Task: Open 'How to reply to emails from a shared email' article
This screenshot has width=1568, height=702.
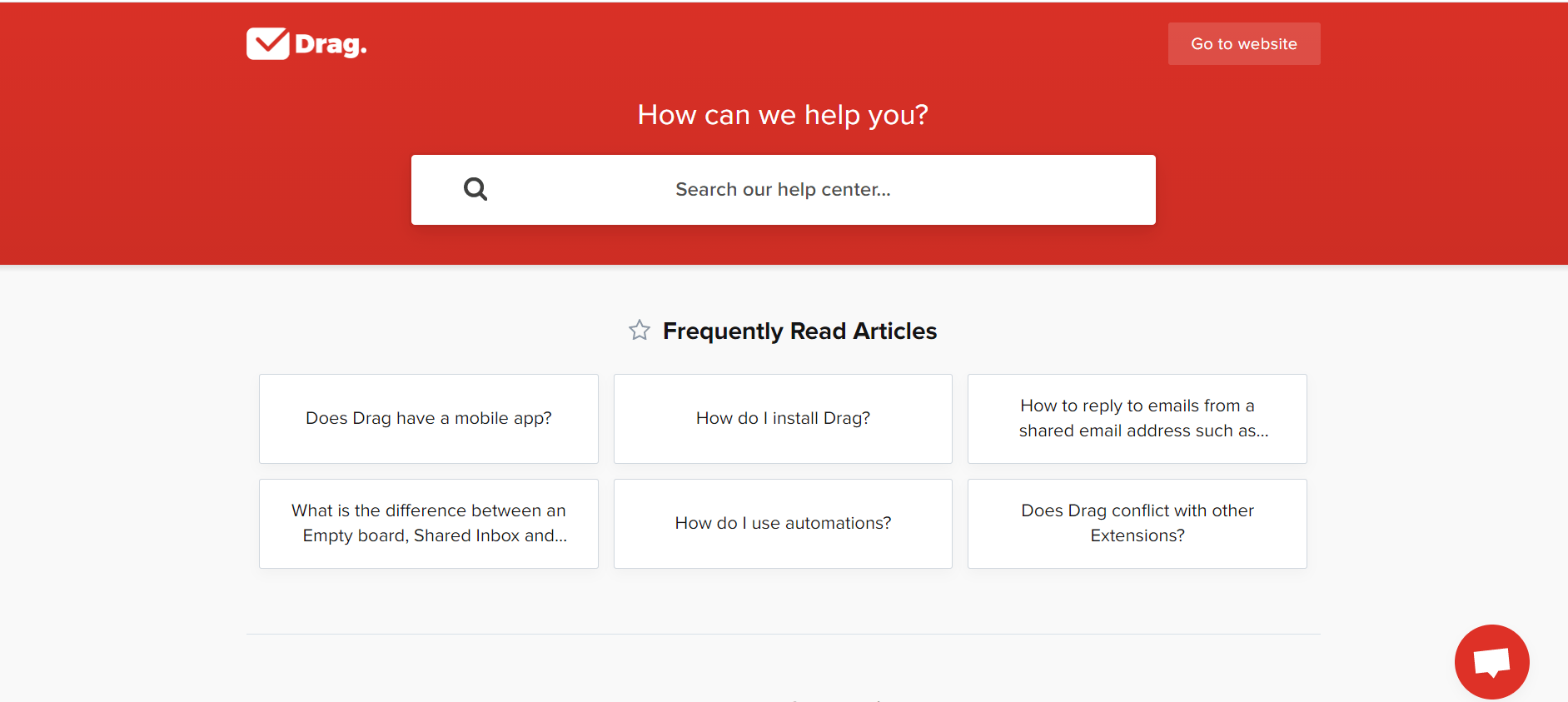Action: 1137,419
